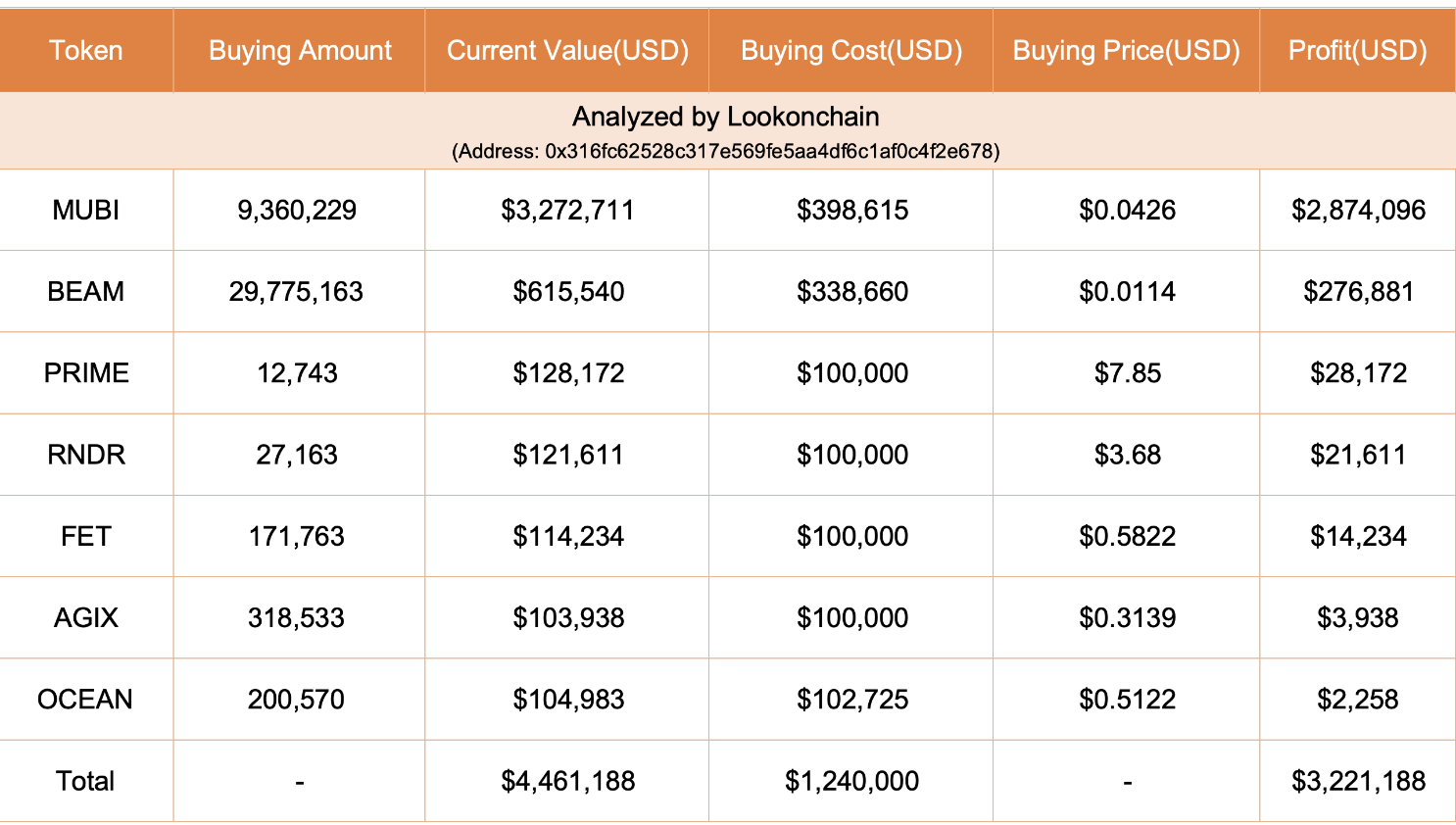Click MUBI profit value $2,874,096
This screenshot has width=1456, height=825.
click(1358, 210)
